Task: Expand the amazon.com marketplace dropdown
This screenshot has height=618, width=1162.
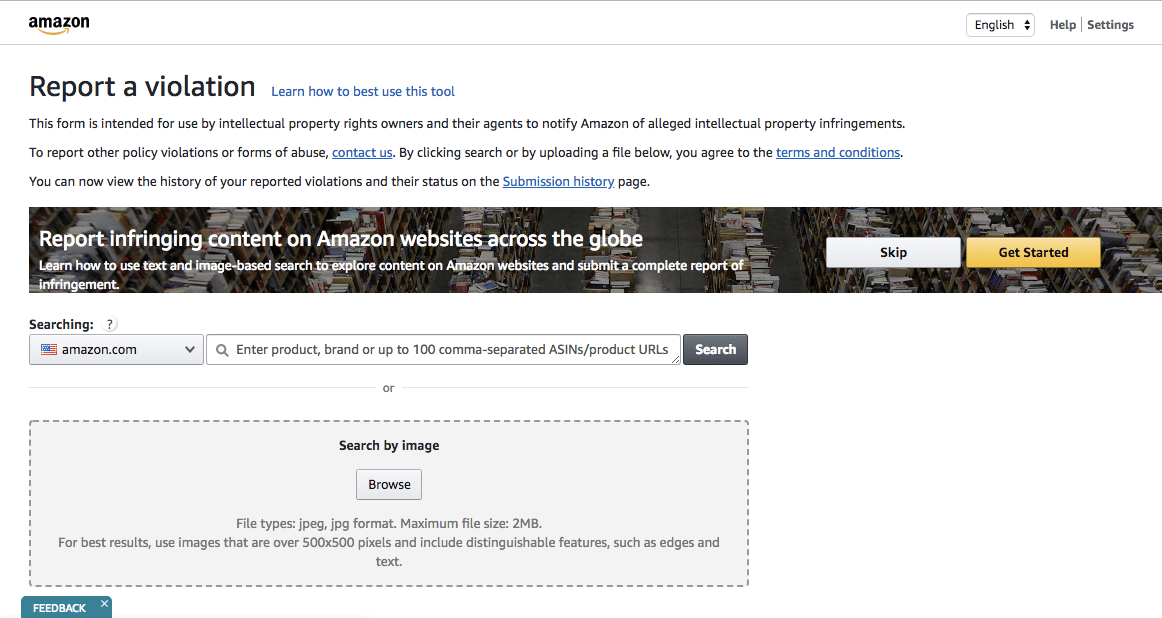Action: tap(116, 350)
